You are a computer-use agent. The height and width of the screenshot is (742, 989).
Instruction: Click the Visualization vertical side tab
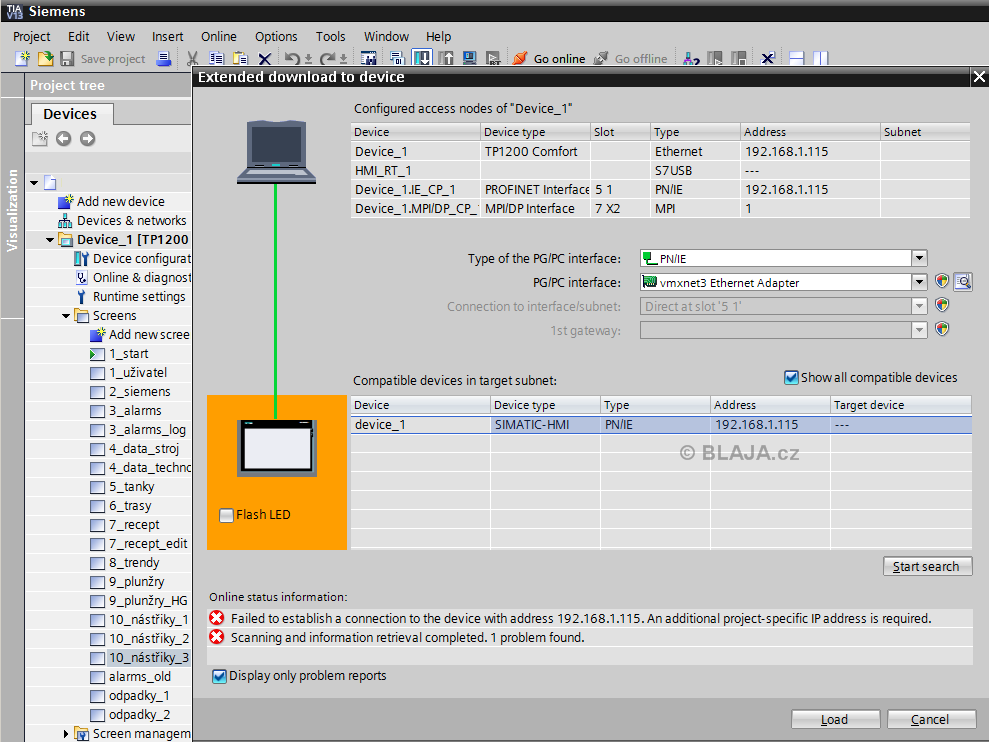(x=12, y=210)
